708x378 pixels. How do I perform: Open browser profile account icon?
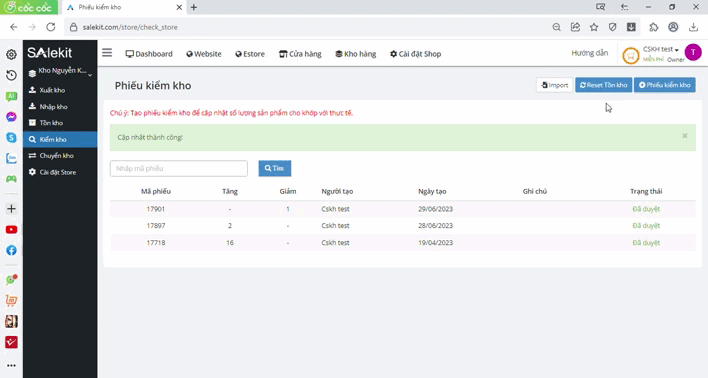[x=673, y=27]
